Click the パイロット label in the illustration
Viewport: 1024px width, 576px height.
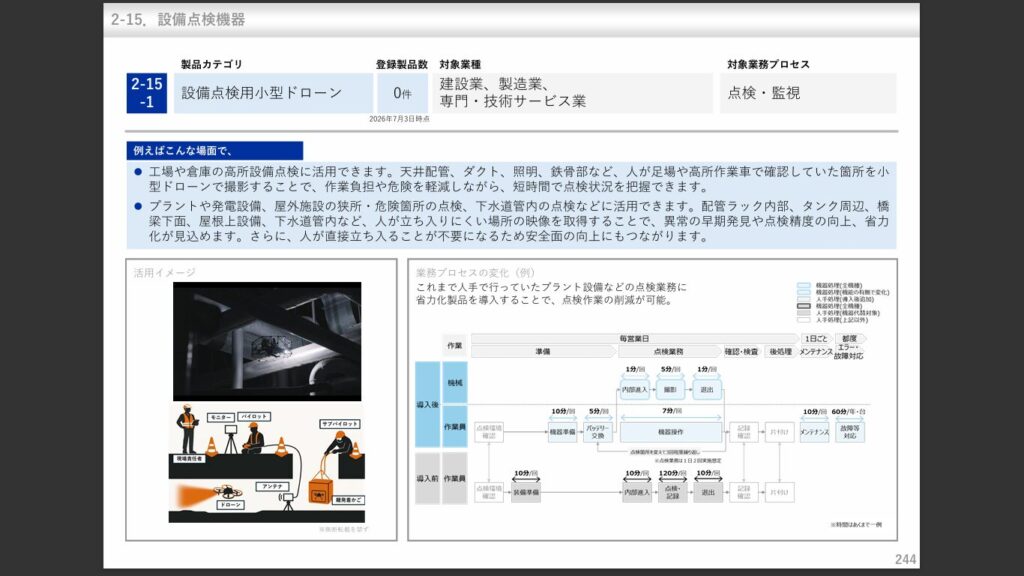(254, 416)
